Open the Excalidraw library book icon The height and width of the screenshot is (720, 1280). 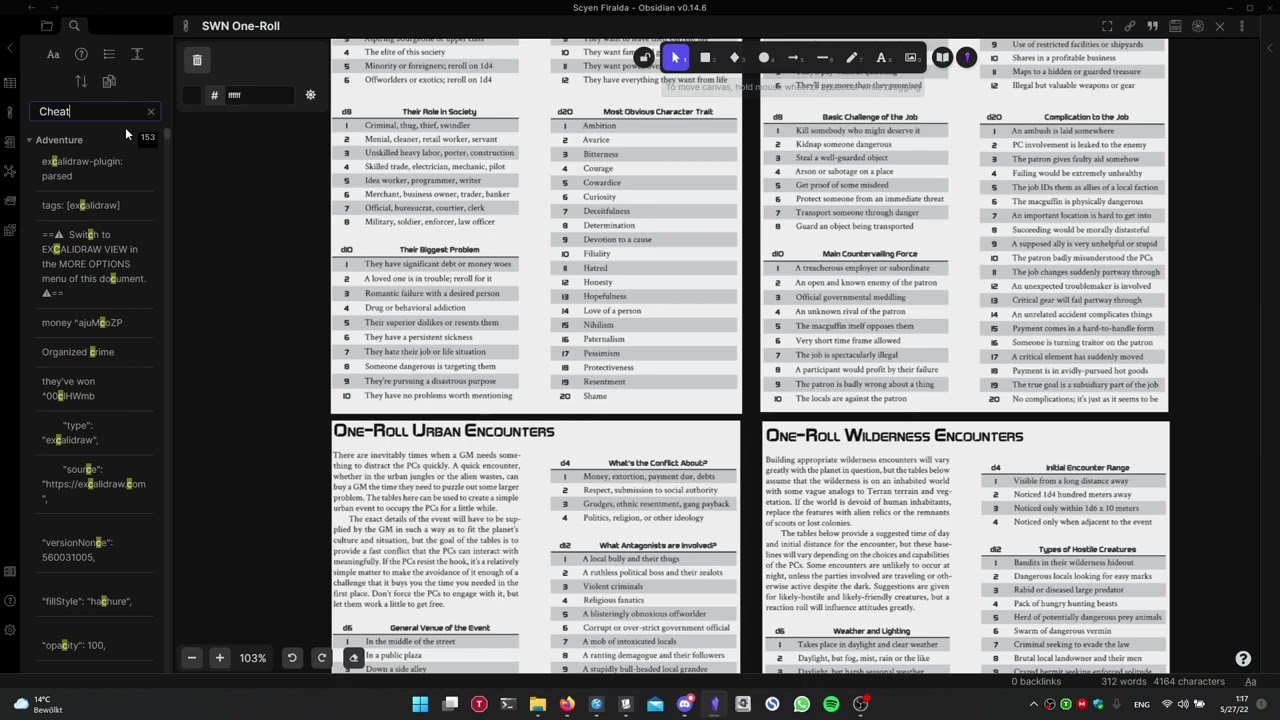coord(942,58)
